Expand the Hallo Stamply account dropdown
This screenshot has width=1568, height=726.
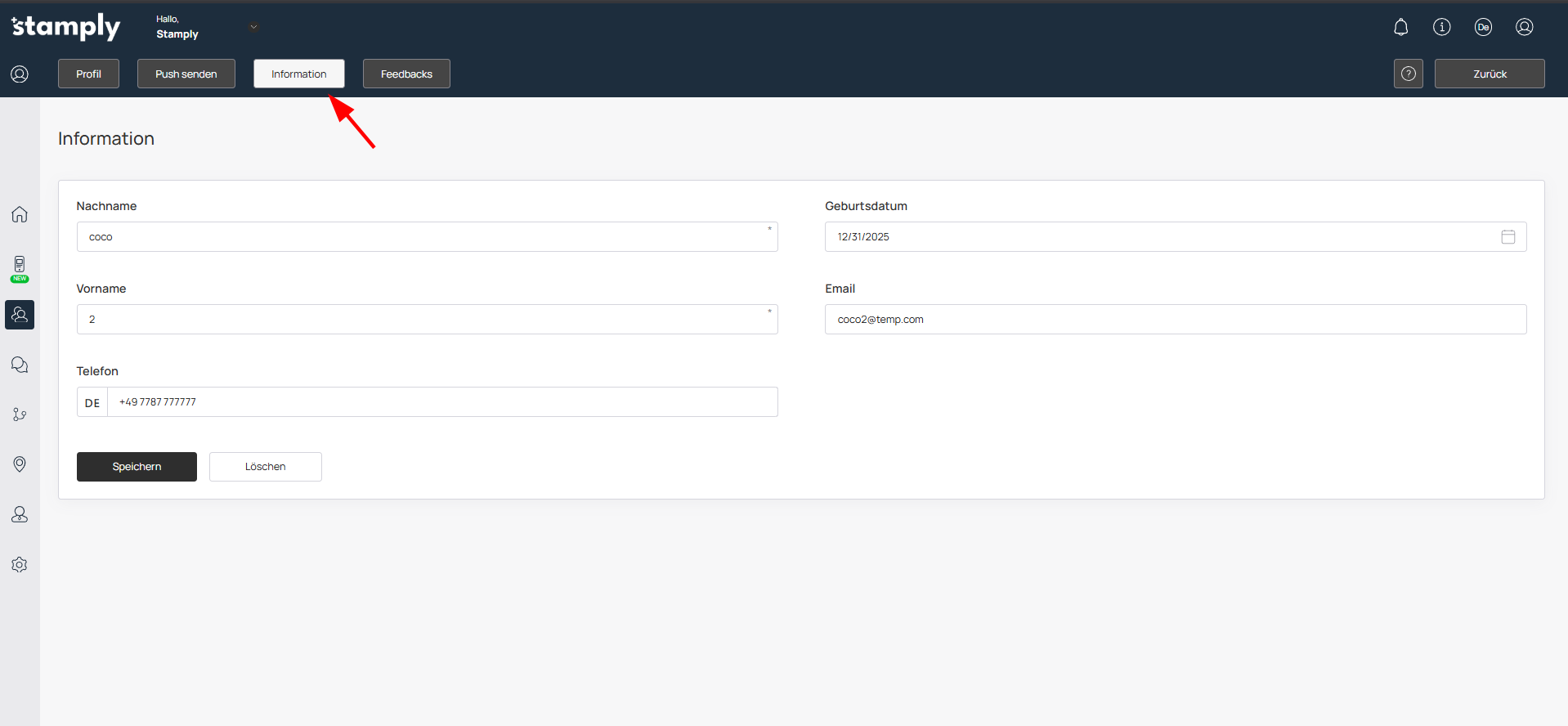pos(253,27)
